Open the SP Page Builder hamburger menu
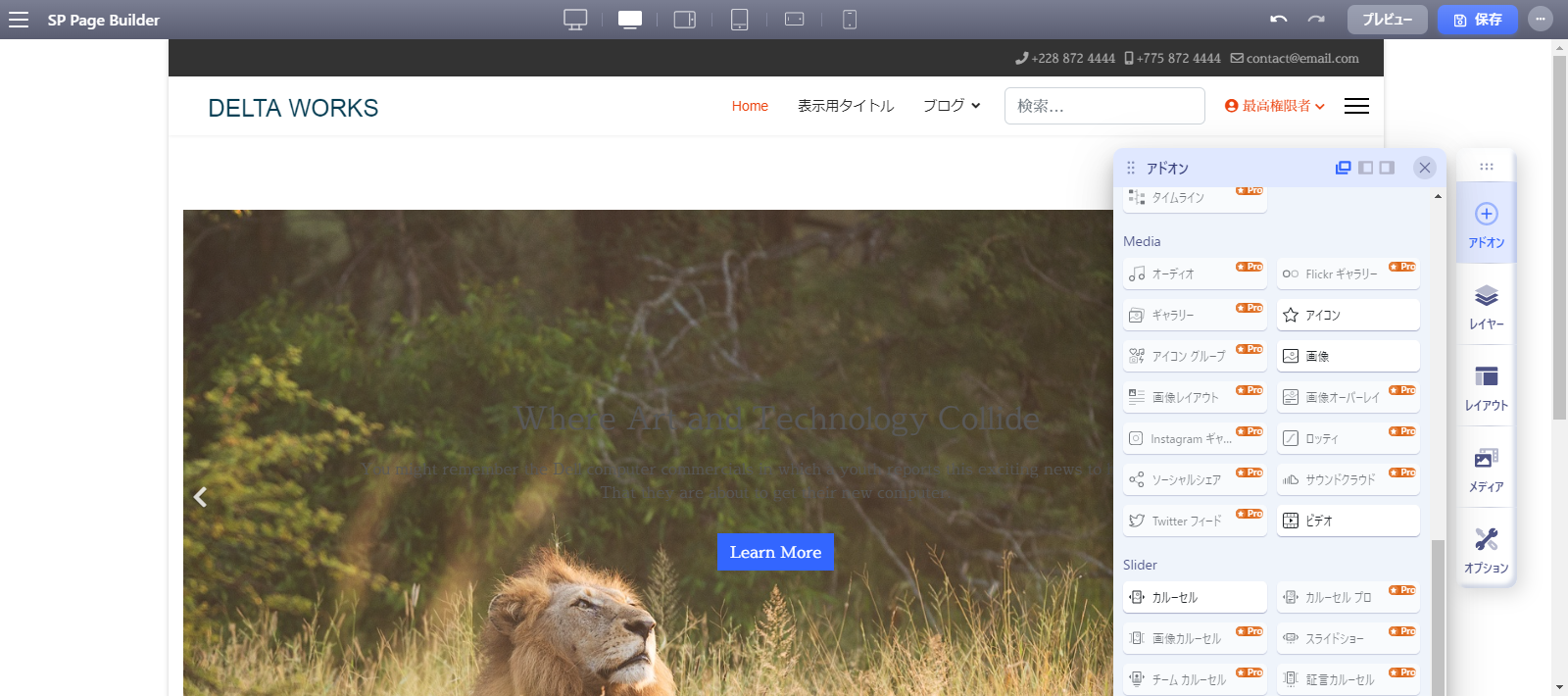 (x=19, y=20)
